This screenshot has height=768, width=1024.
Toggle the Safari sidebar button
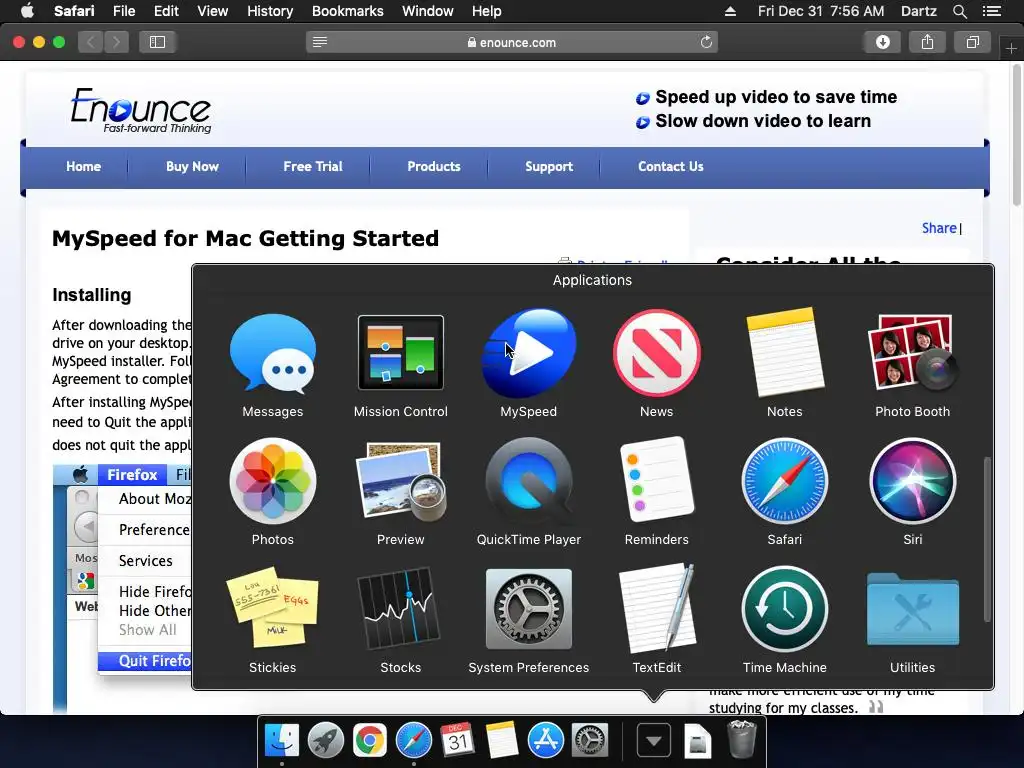pos(157,42)
